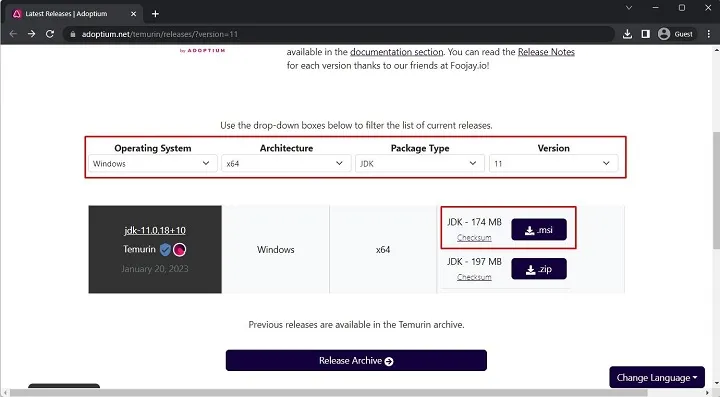Image resolution: width=720 pixels, height=397 pixels.
Task: Click the Adoptium logo
Action: pos(202,50)
